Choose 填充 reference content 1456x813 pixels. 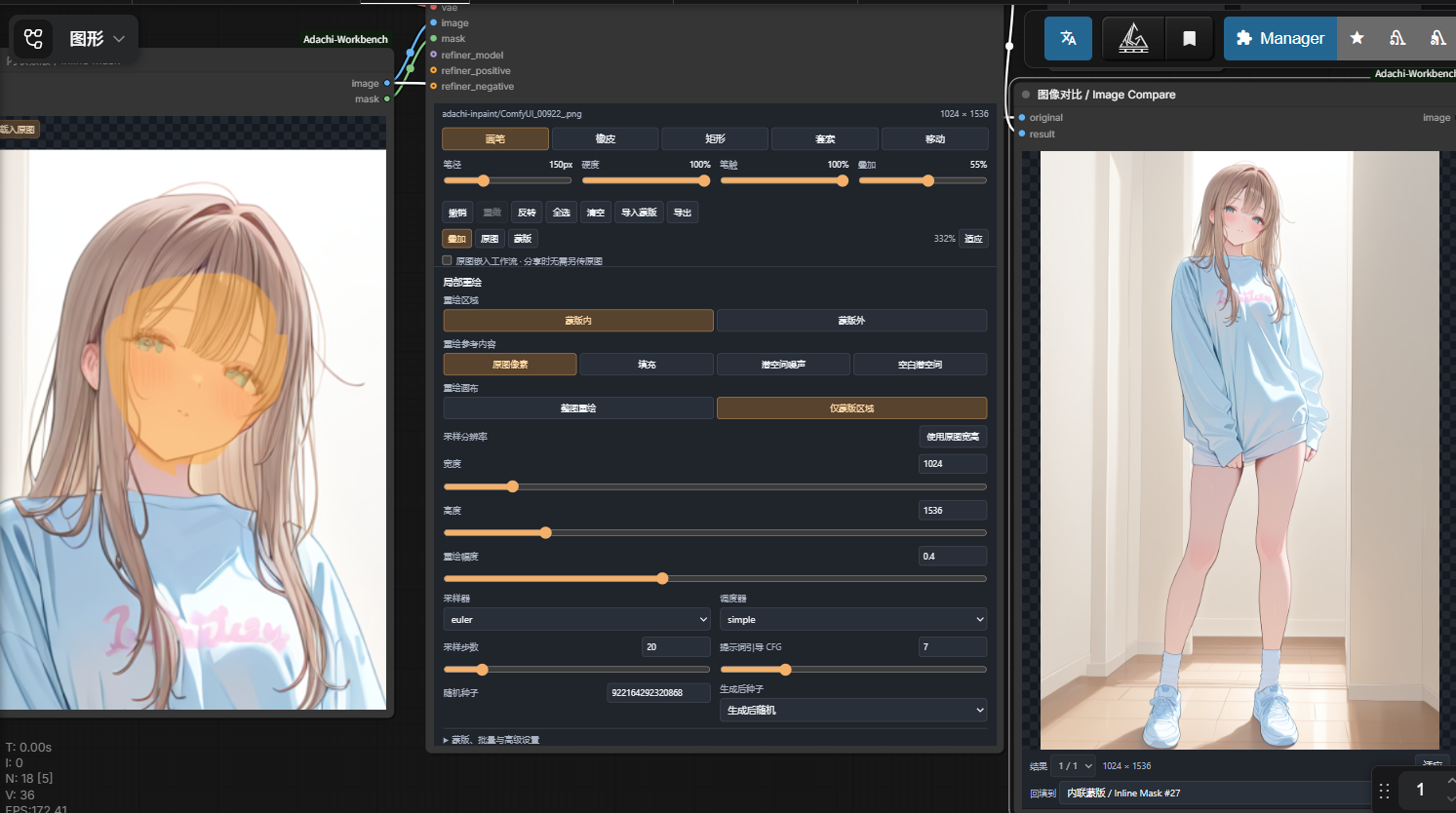[647, 365]
